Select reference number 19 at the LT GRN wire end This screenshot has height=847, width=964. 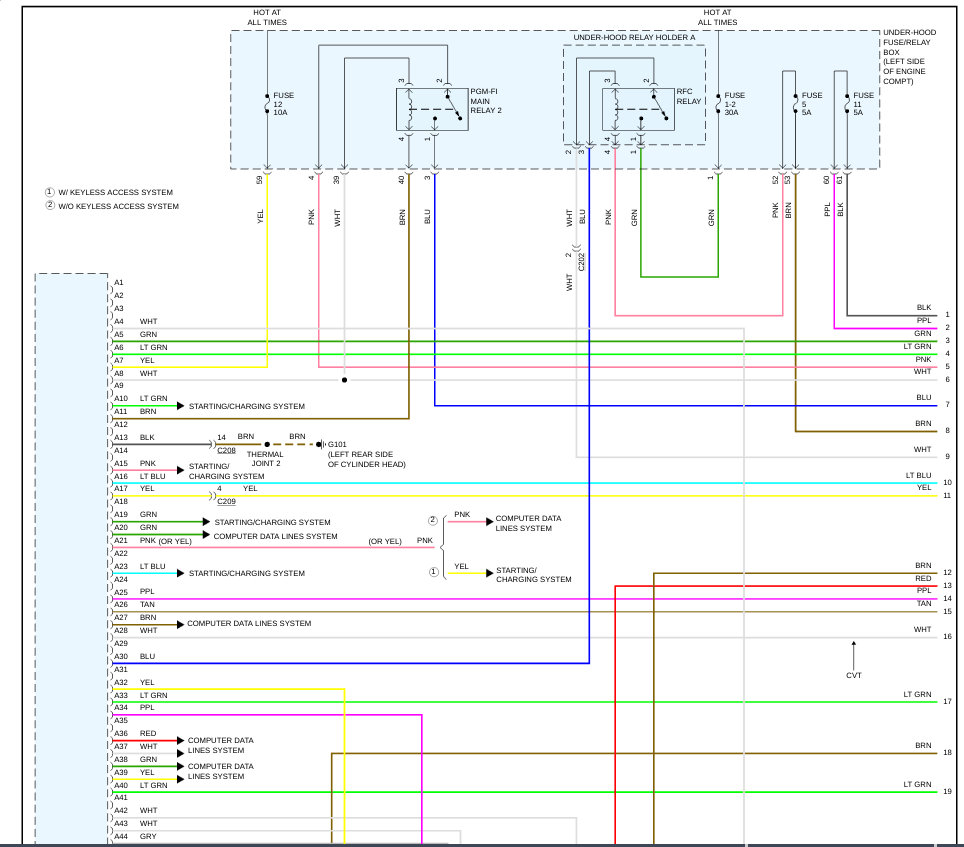tap(947, 791)
